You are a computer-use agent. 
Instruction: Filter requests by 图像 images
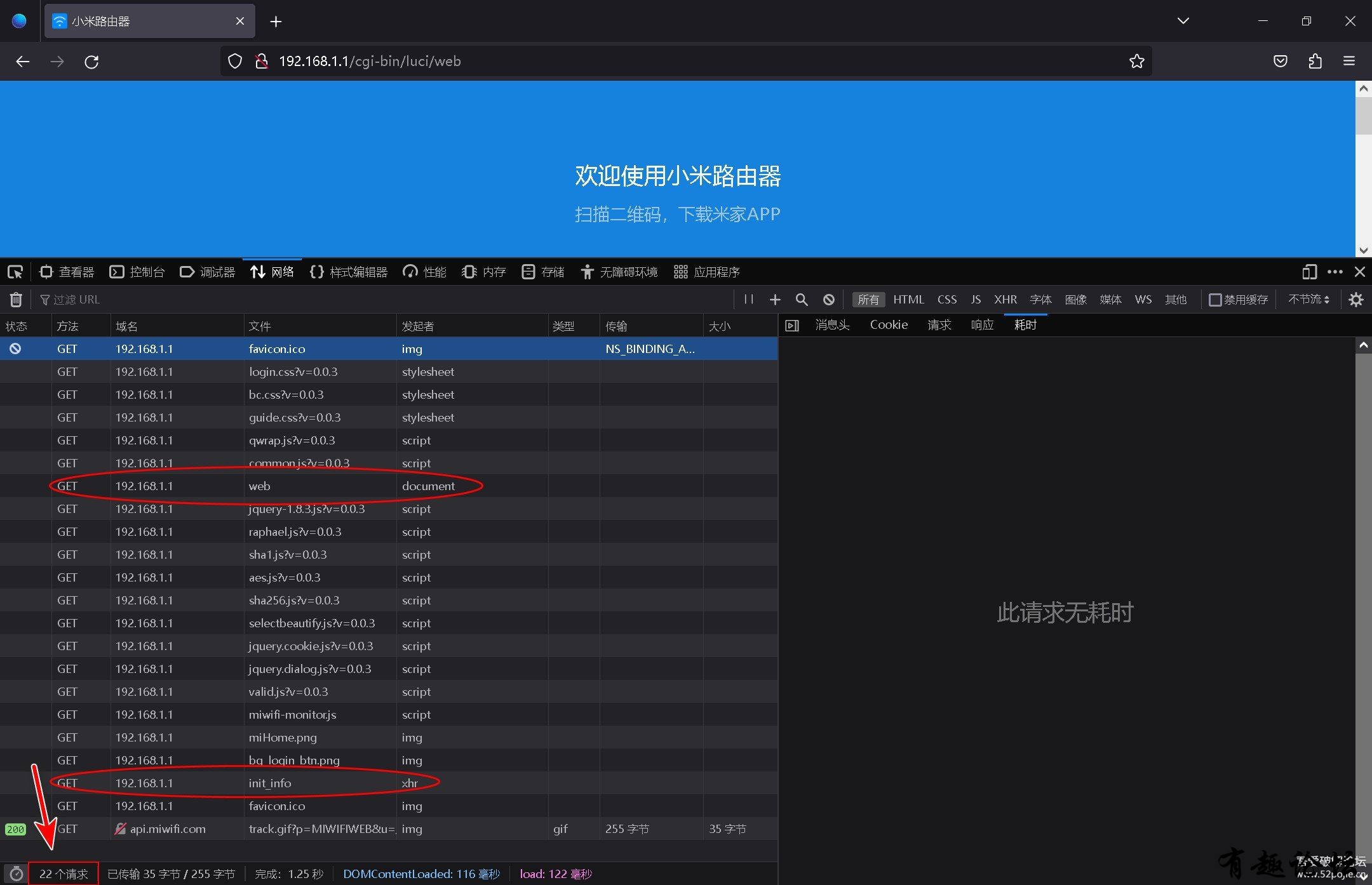(1076, 300)
